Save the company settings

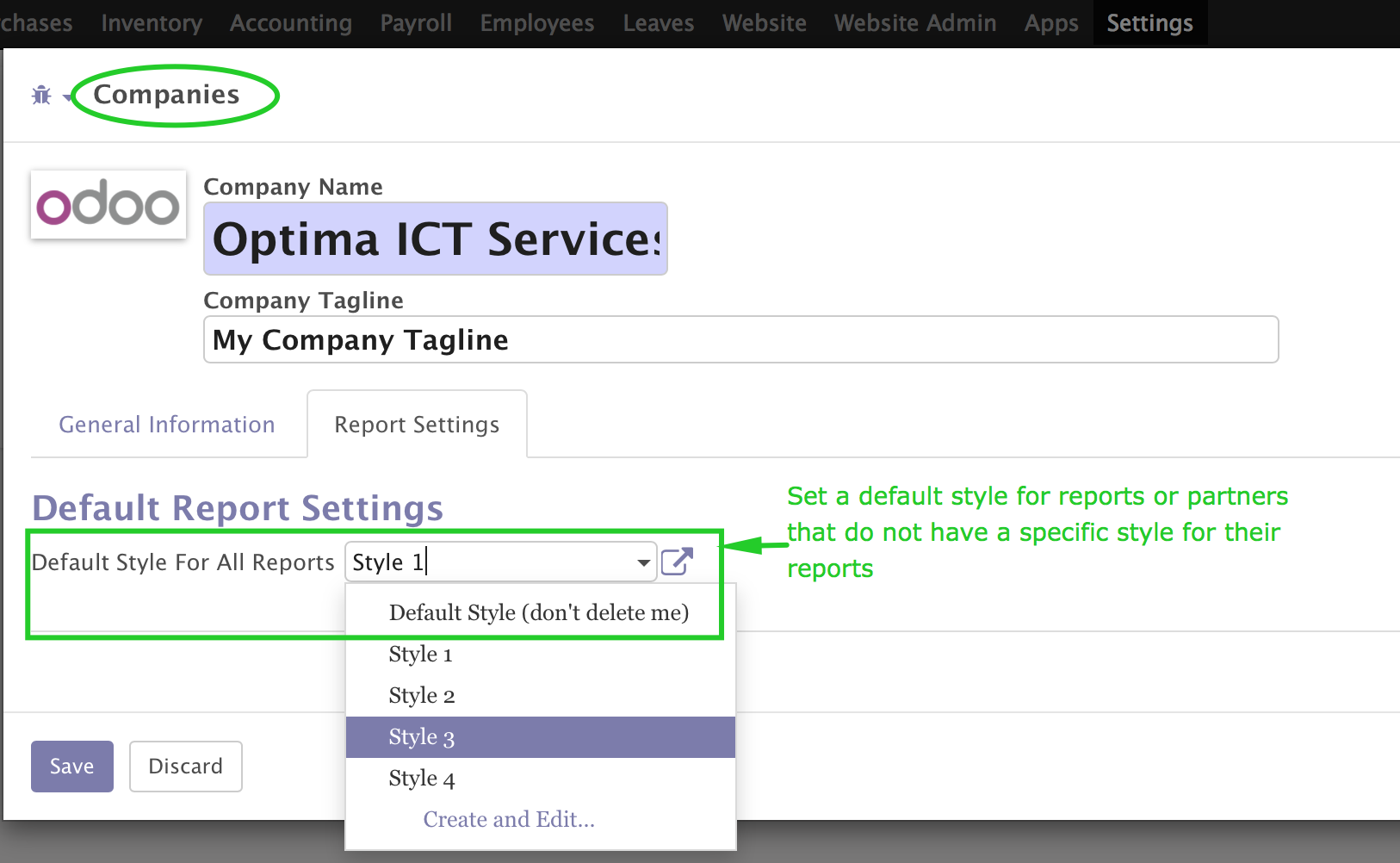72,767
